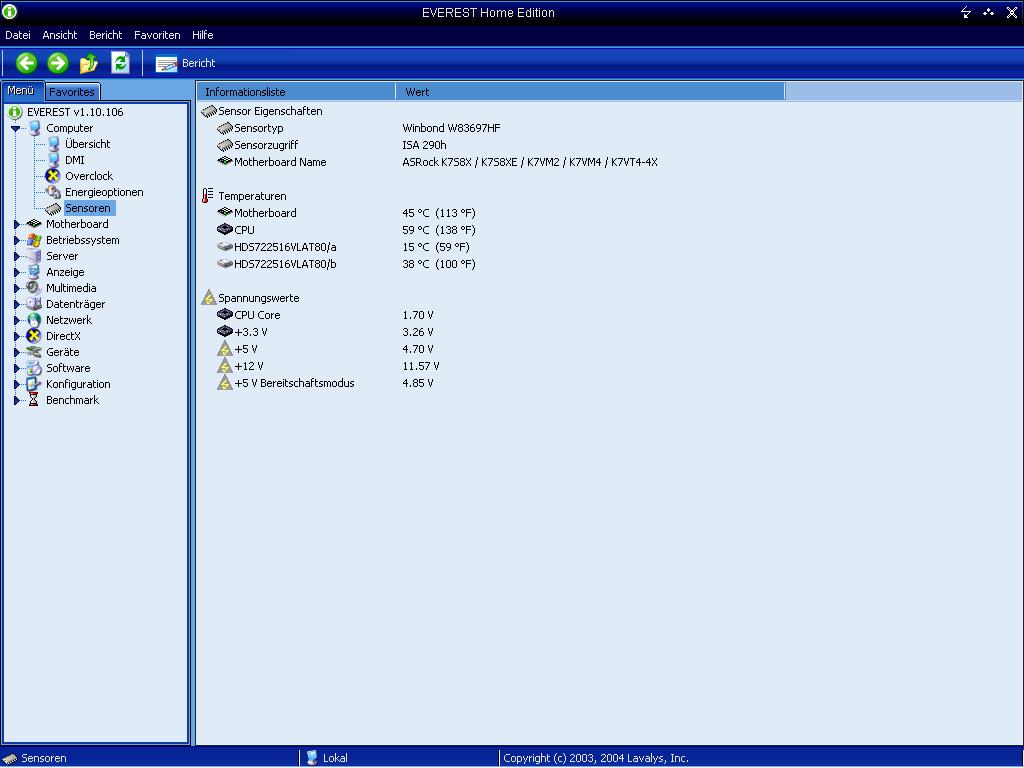Open the Bericht menu
This screenshot has width=1024, height=768.
click(x=105, y=35)
